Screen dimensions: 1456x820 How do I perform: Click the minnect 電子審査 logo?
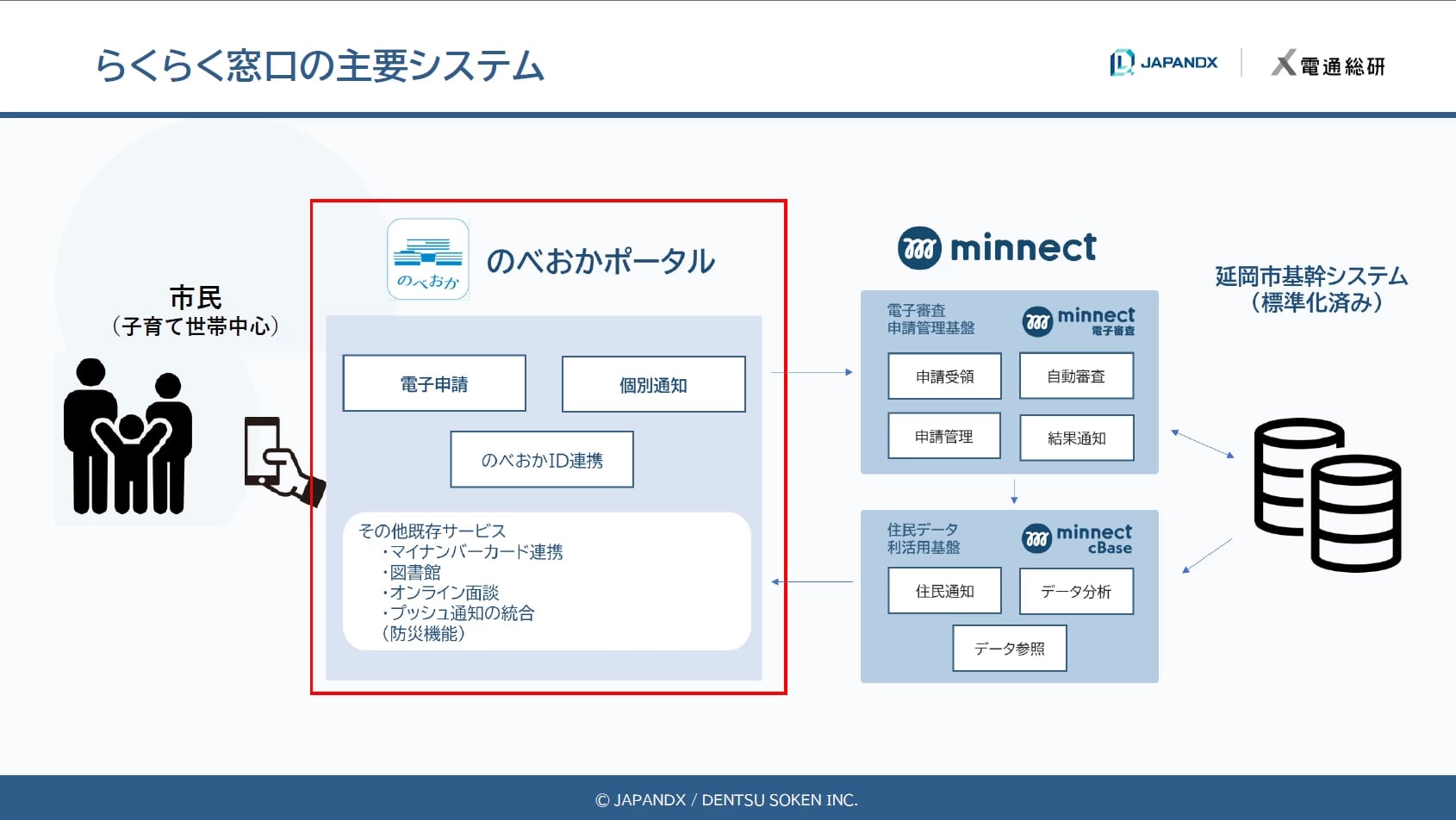(x=1078, y=320)
